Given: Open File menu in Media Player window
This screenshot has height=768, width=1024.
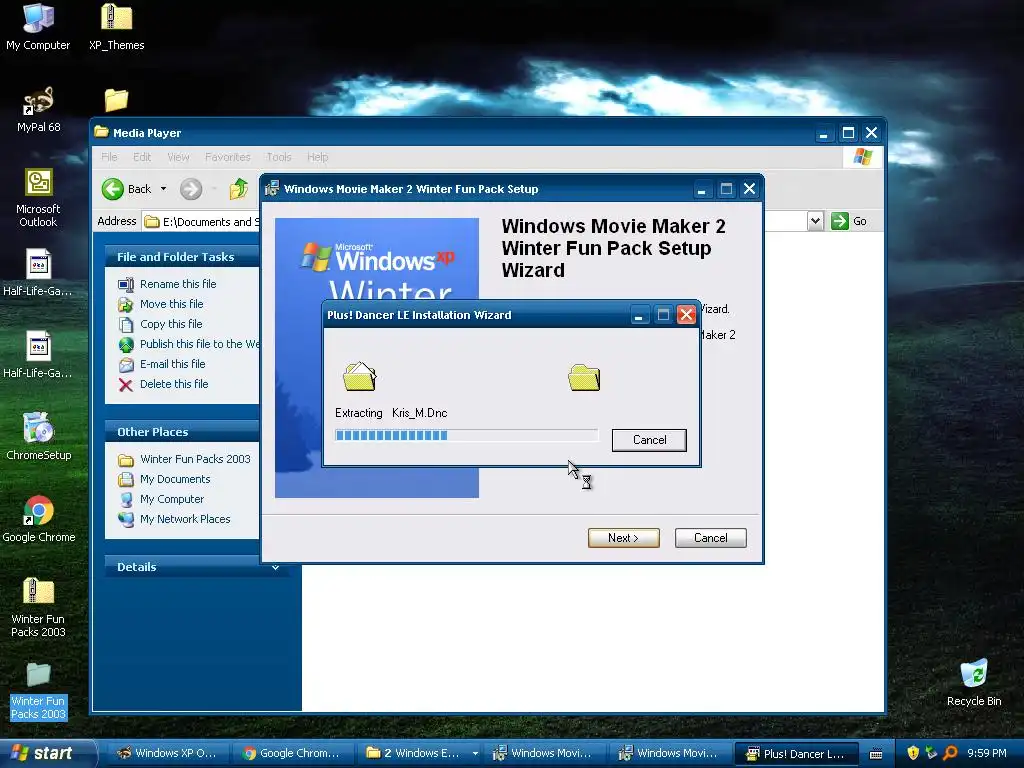Looking at the screenshot, I should [x=109, y=157].
